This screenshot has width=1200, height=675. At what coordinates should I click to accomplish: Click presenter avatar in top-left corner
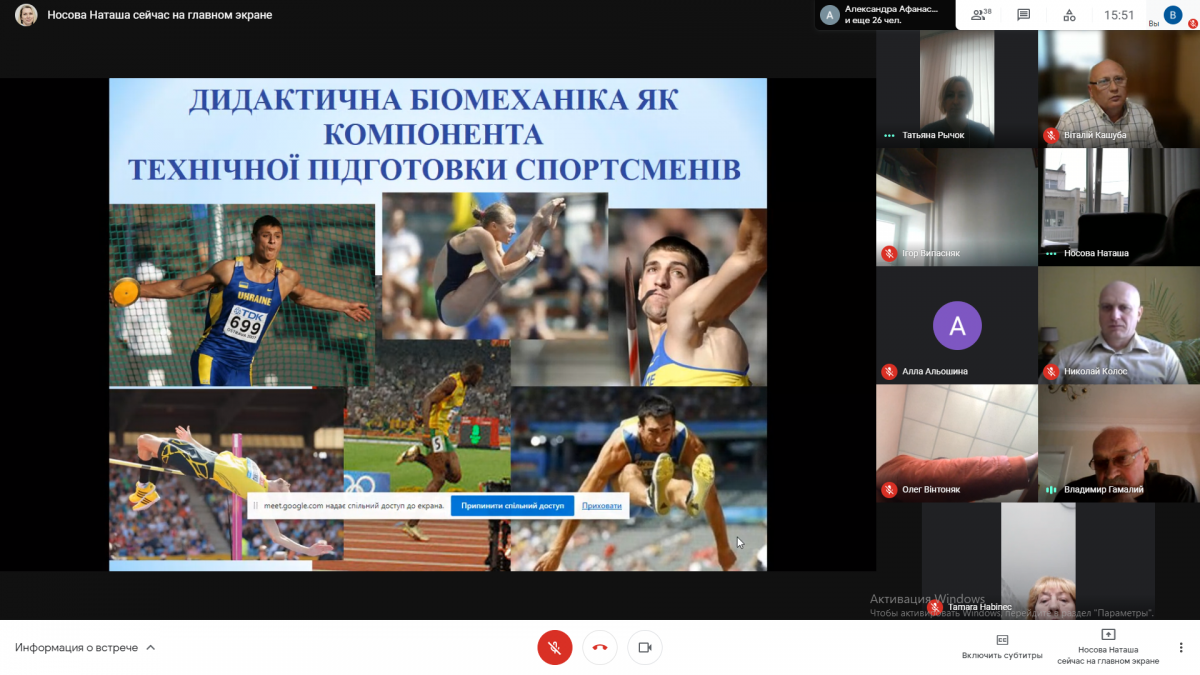(x=26, y=15)
